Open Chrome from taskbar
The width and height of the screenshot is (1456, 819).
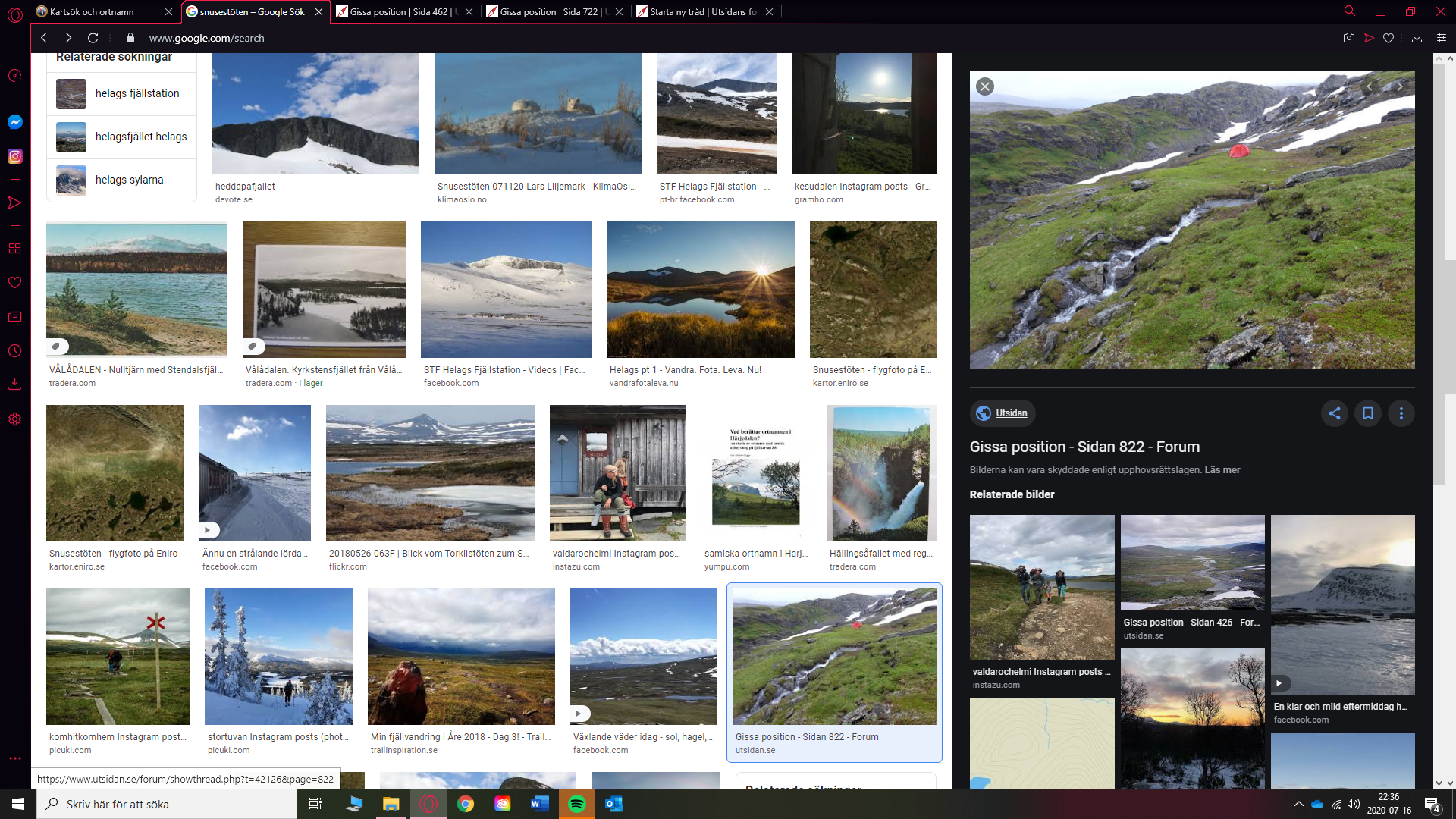pyautogui.click(x=466, y=804)
